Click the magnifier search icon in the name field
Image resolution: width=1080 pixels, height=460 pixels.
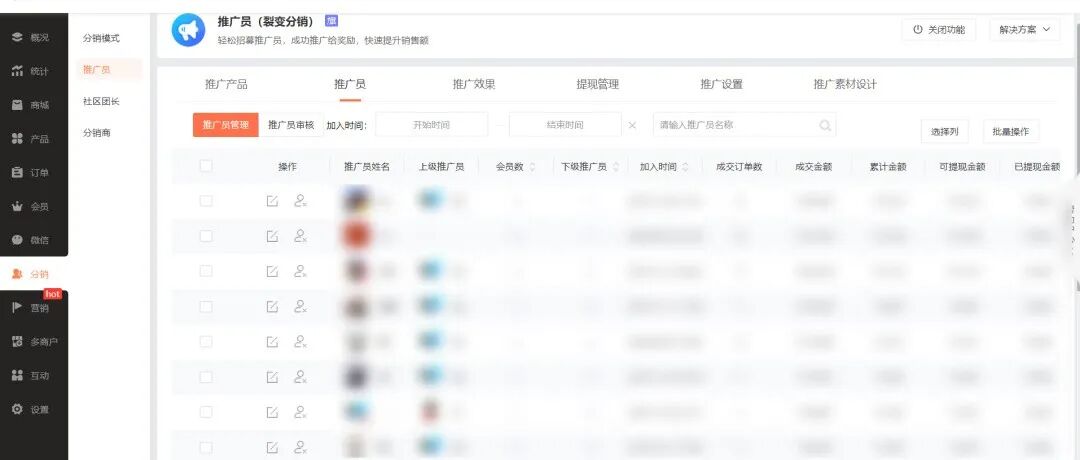coord(825,125)
